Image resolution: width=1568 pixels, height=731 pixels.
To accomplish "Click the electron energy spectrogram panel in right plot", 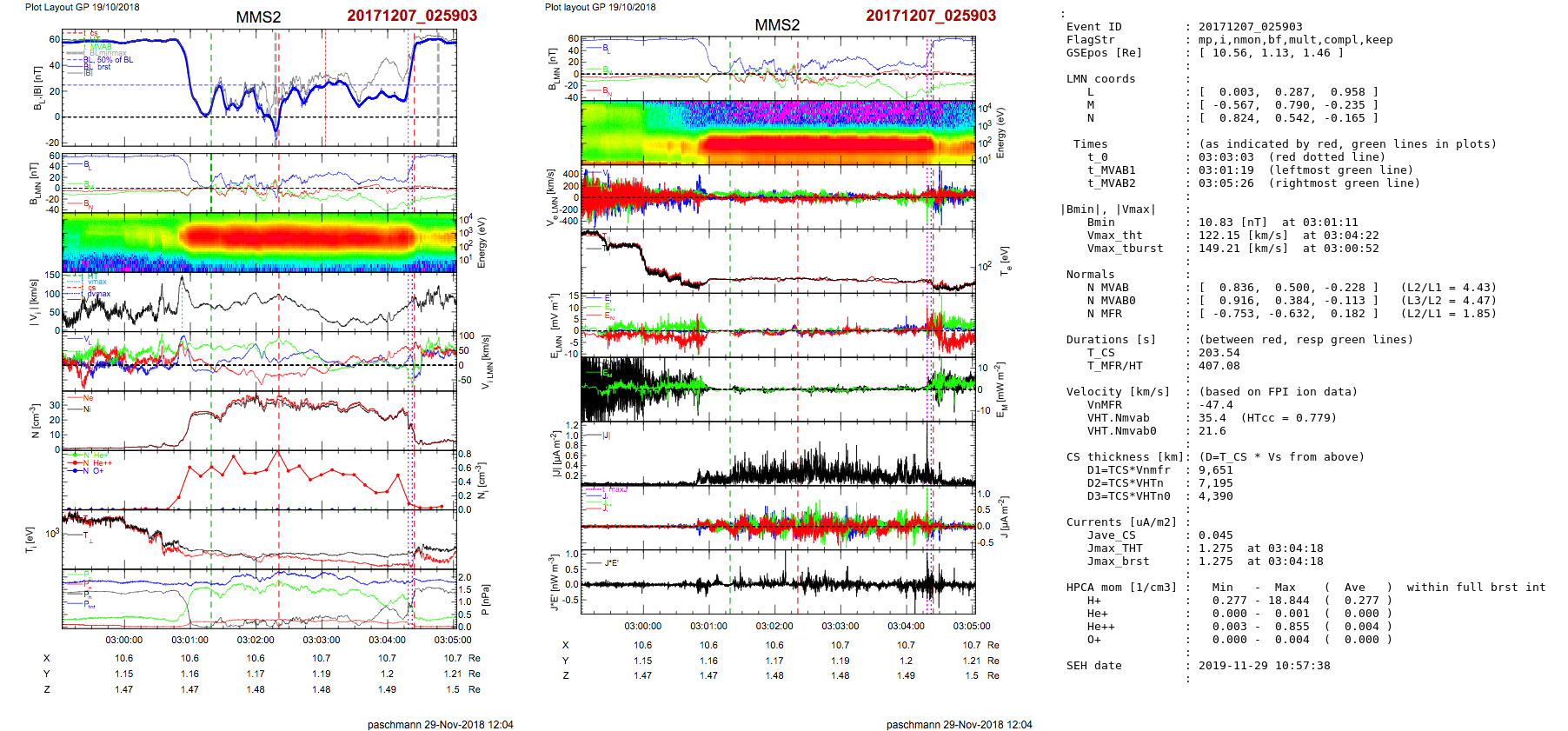I will click(x=778, y=132).
